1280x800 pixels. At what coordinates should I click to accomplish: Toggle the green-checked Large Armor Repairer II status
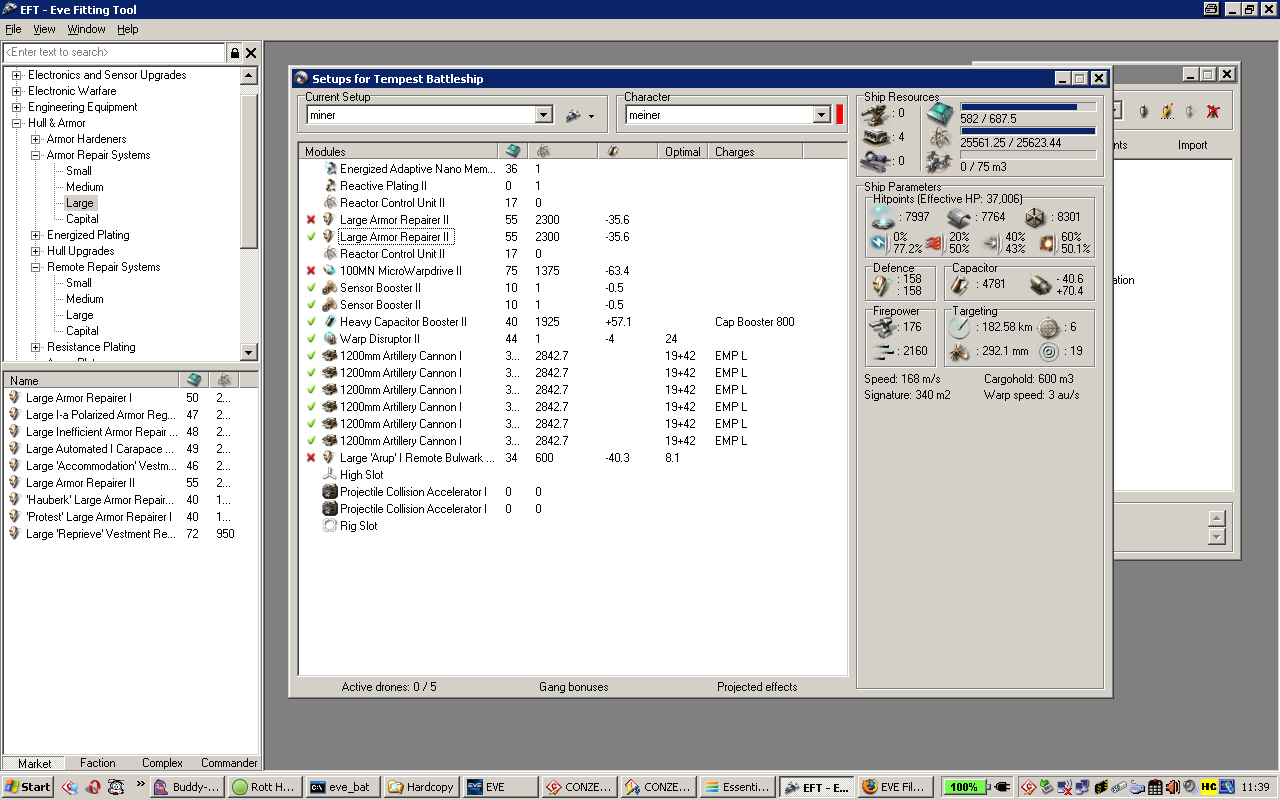coord(311,237)
